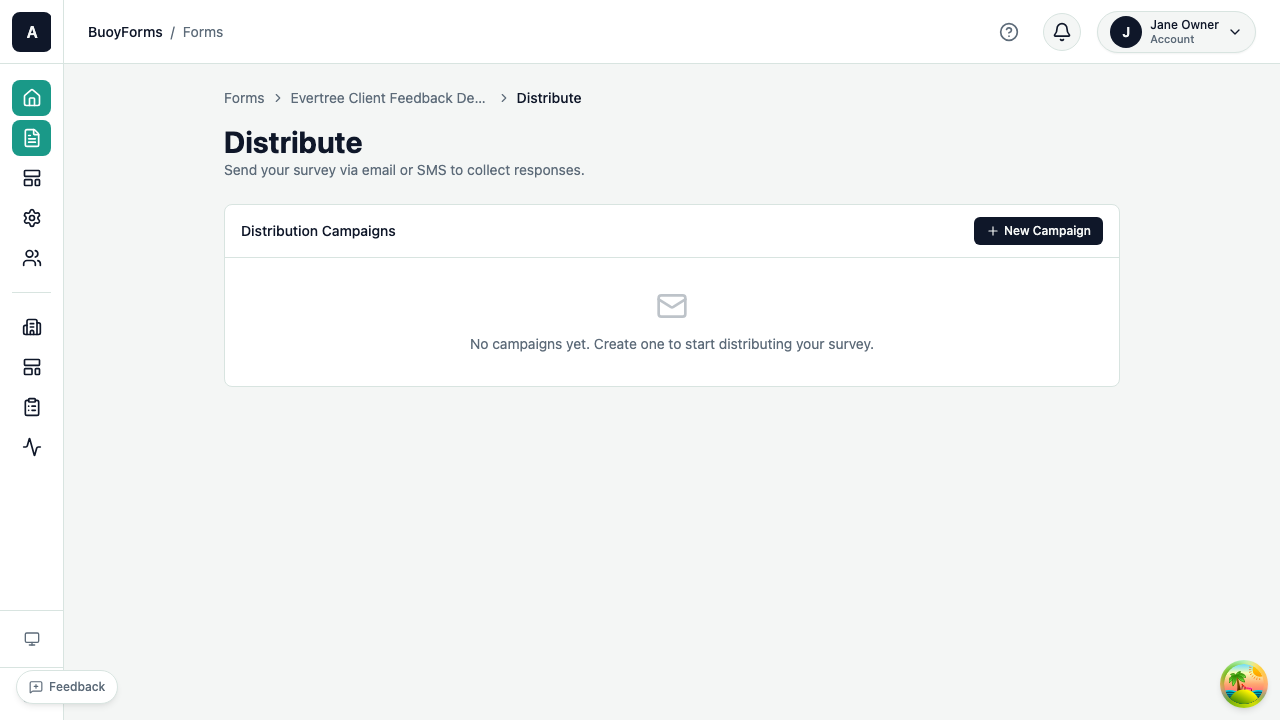The width and height of the screenshot is (1280, 720).
Task: Open the help question mark icon
Action: click(x=1009, y=32)
